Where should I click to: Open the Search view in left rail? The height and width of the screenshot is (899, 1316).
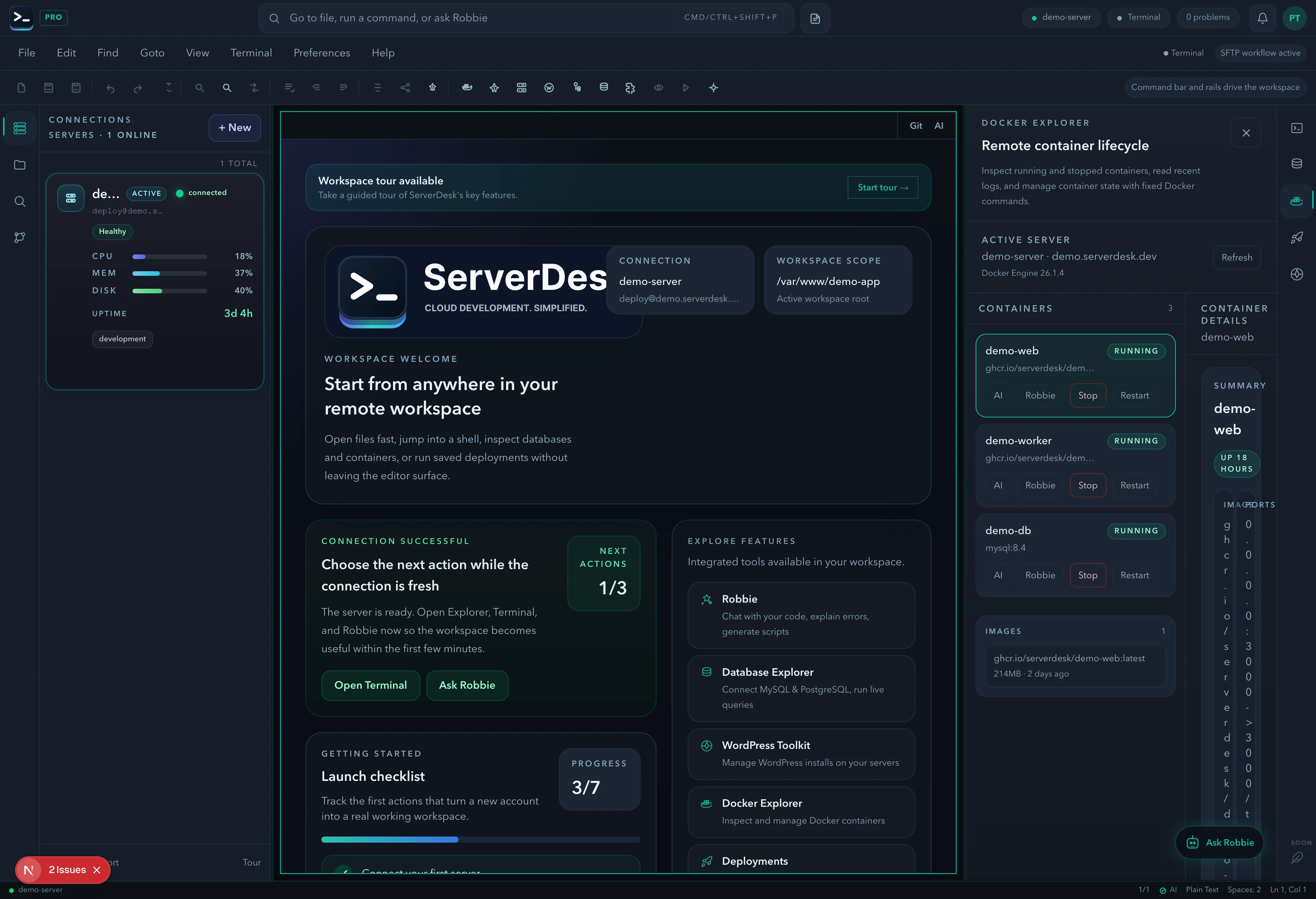[x=20, y=201]
